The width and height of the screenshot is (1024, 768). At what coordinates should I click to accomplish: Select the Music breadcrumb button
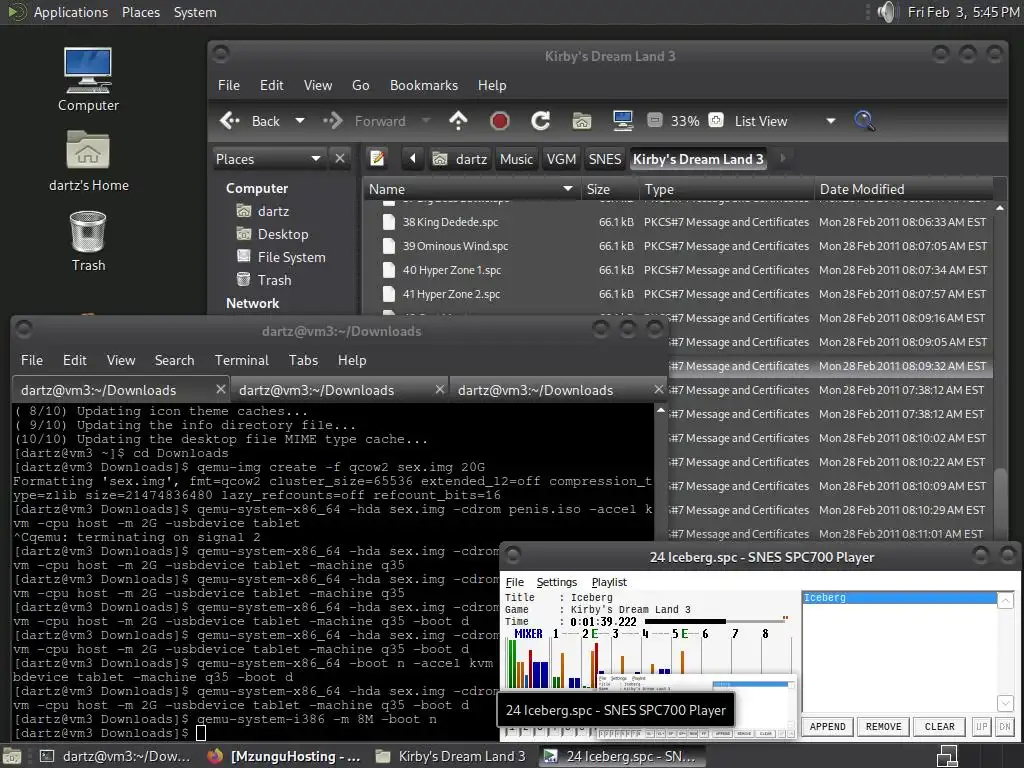click(x=516, y=159)
